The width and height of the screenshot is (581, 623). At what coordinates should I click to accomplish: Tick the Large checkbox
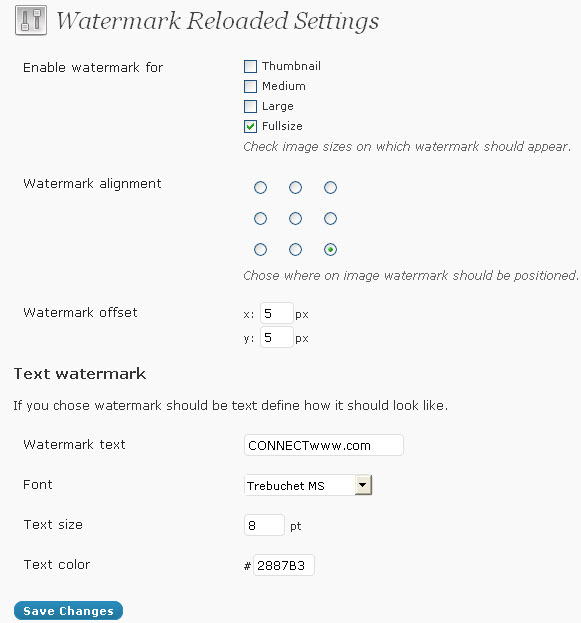250,106
